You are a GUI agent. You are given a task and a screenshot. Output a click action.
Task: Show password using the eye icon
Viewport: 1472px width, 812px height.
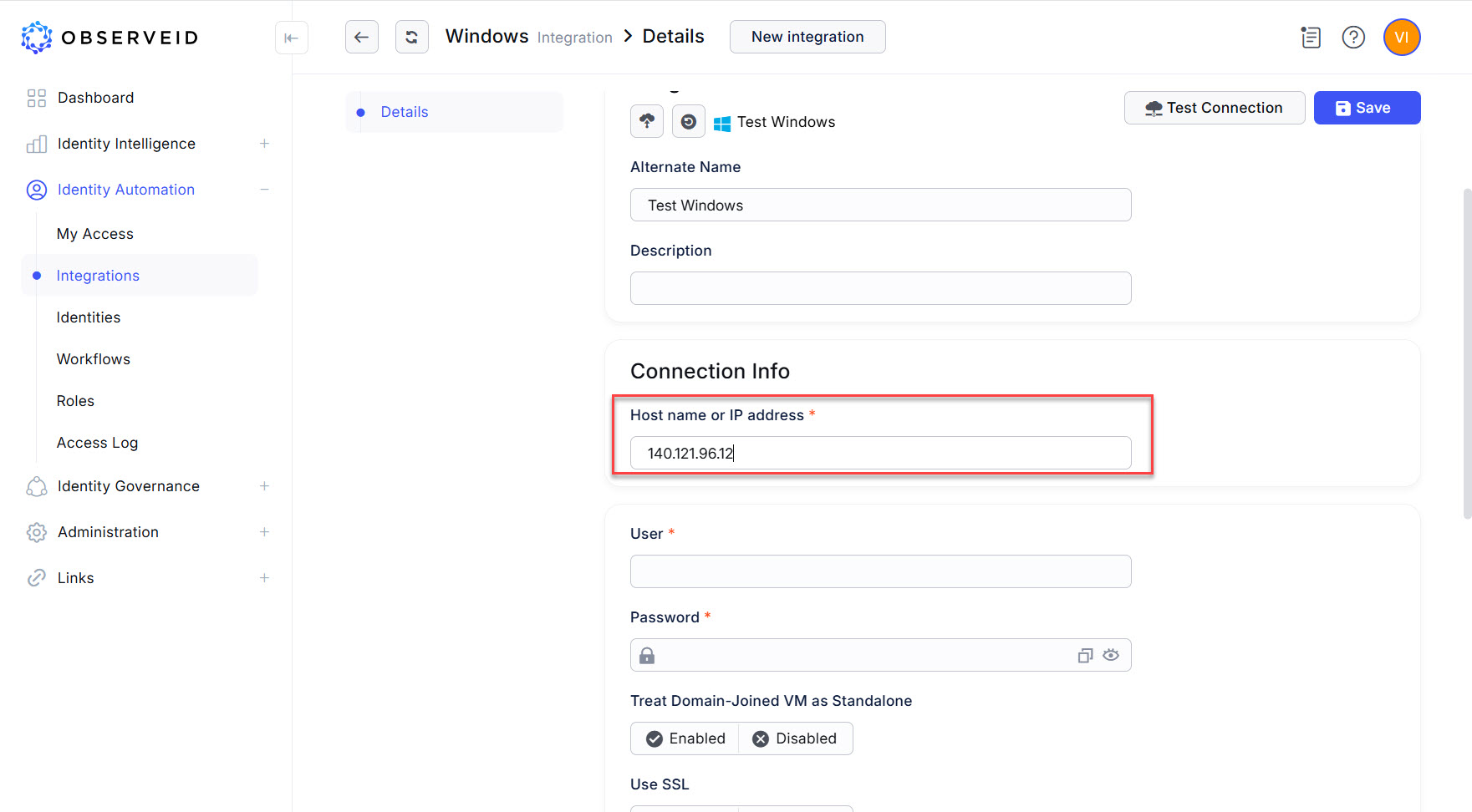(1111, 656)
